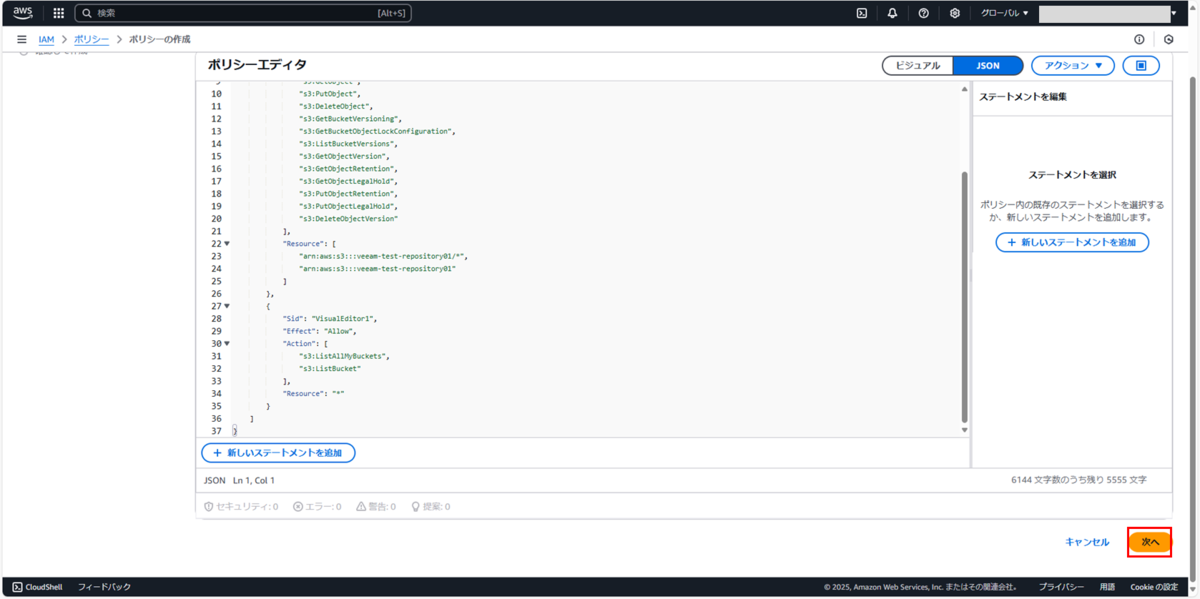Image resolution: width=1200 pixels, height=599 pixels.
Task: Click the suggestions lightbulb icon
Action: (415, 507)
